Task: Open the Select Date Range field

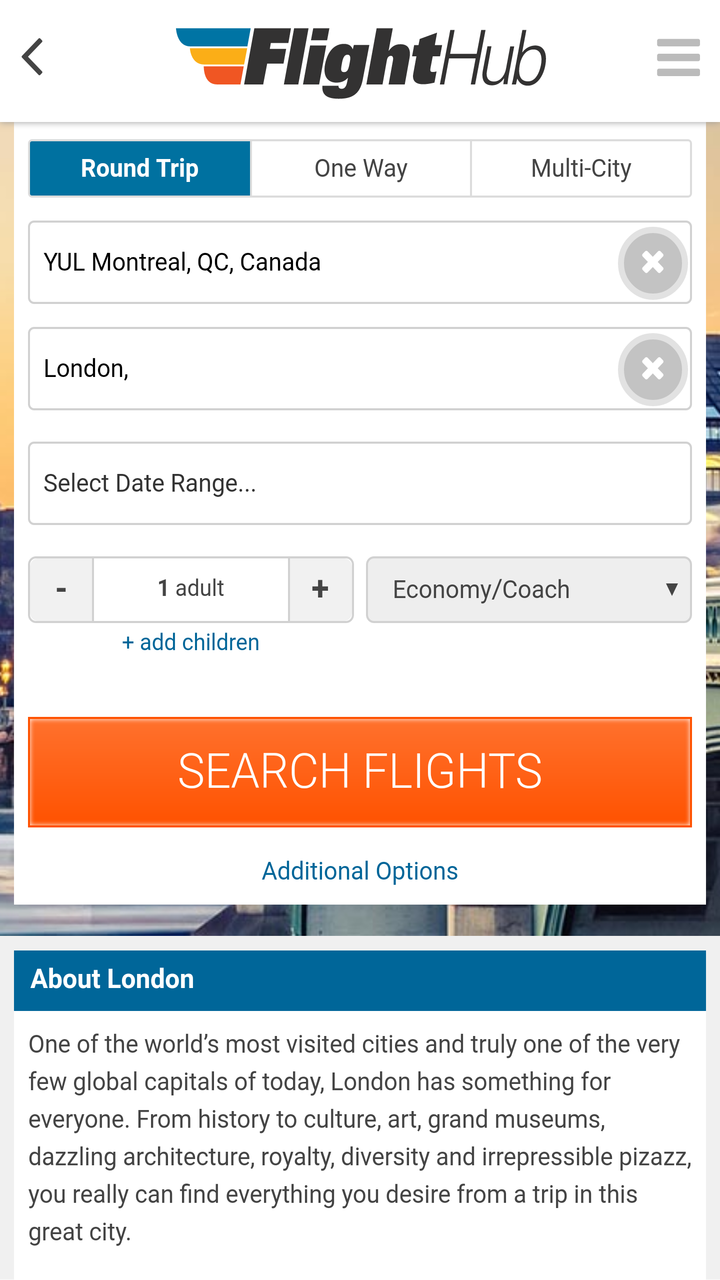Action: pos(360,483)
